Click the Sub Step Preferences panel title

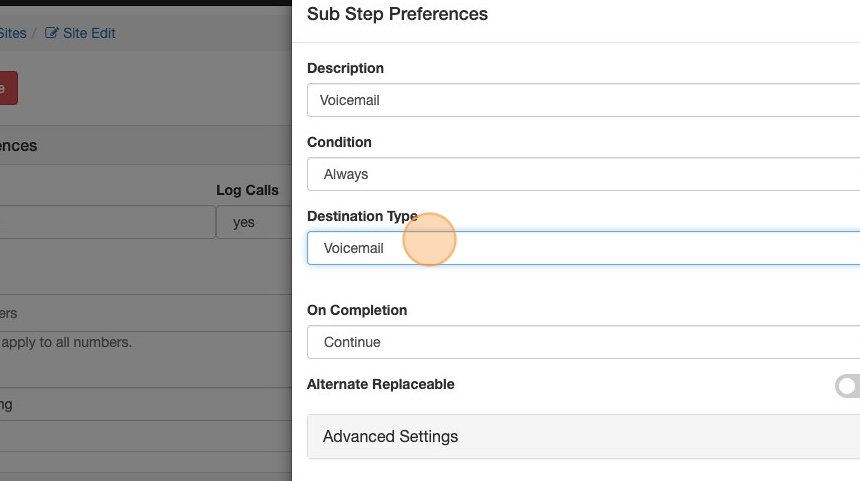coord(397,14)
